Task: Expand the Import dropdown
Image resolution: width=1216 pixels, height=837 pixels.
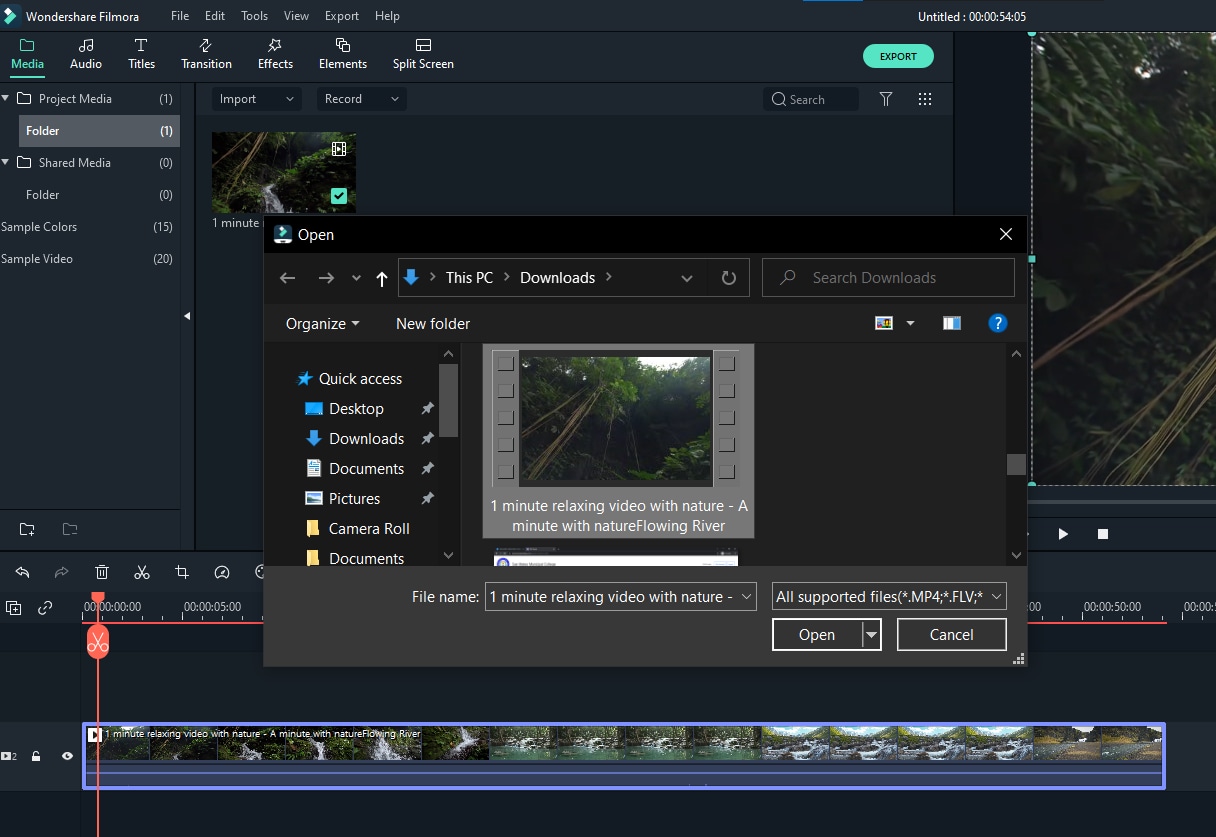Action: [256, 99]
